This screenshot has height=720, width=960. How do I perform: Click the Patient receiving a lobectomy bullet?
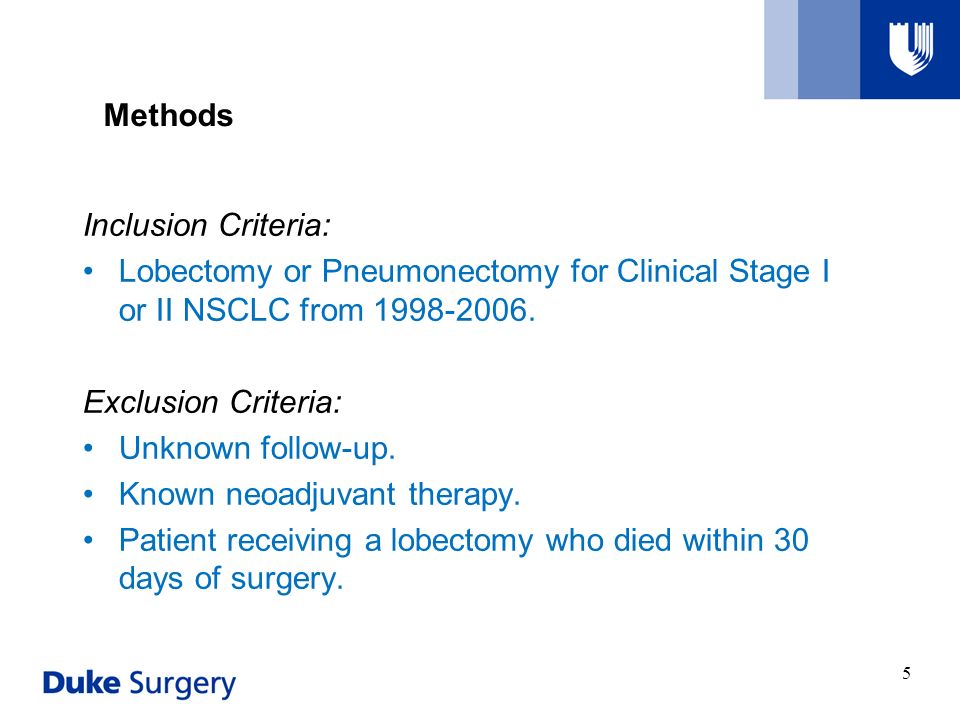[463, 559]
